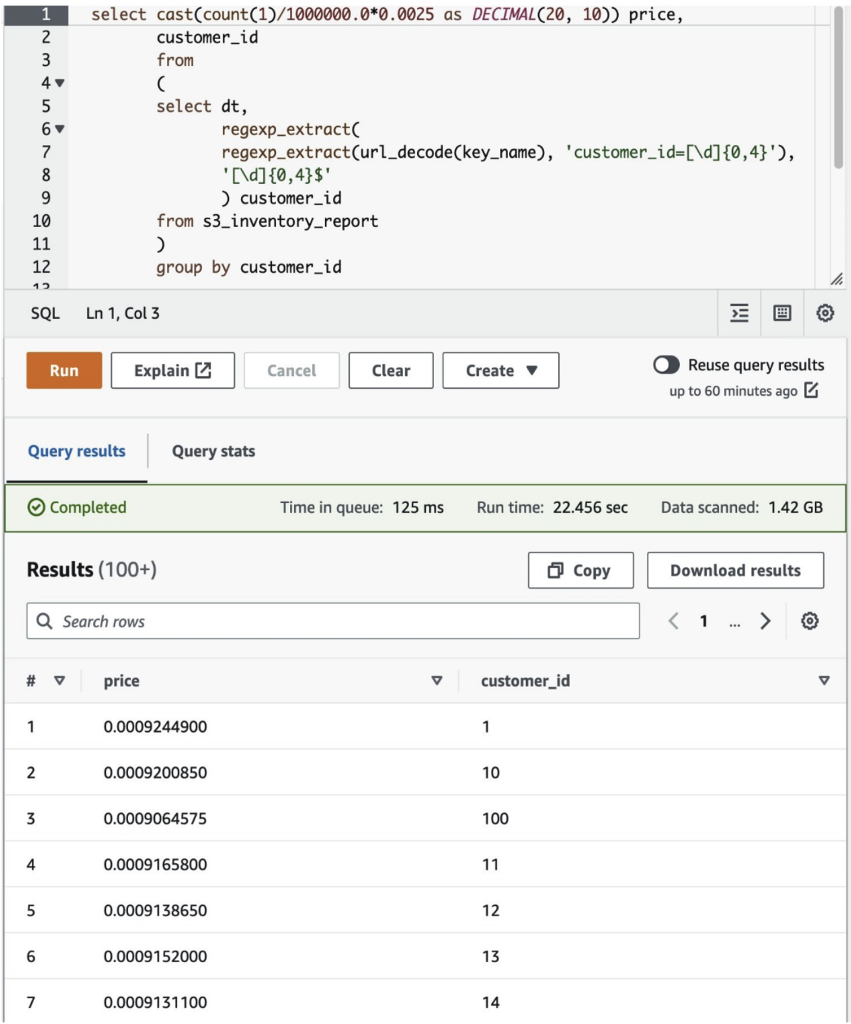Sort the customer_id column
Screen dimensions: 851x1024
coord(824,681)
